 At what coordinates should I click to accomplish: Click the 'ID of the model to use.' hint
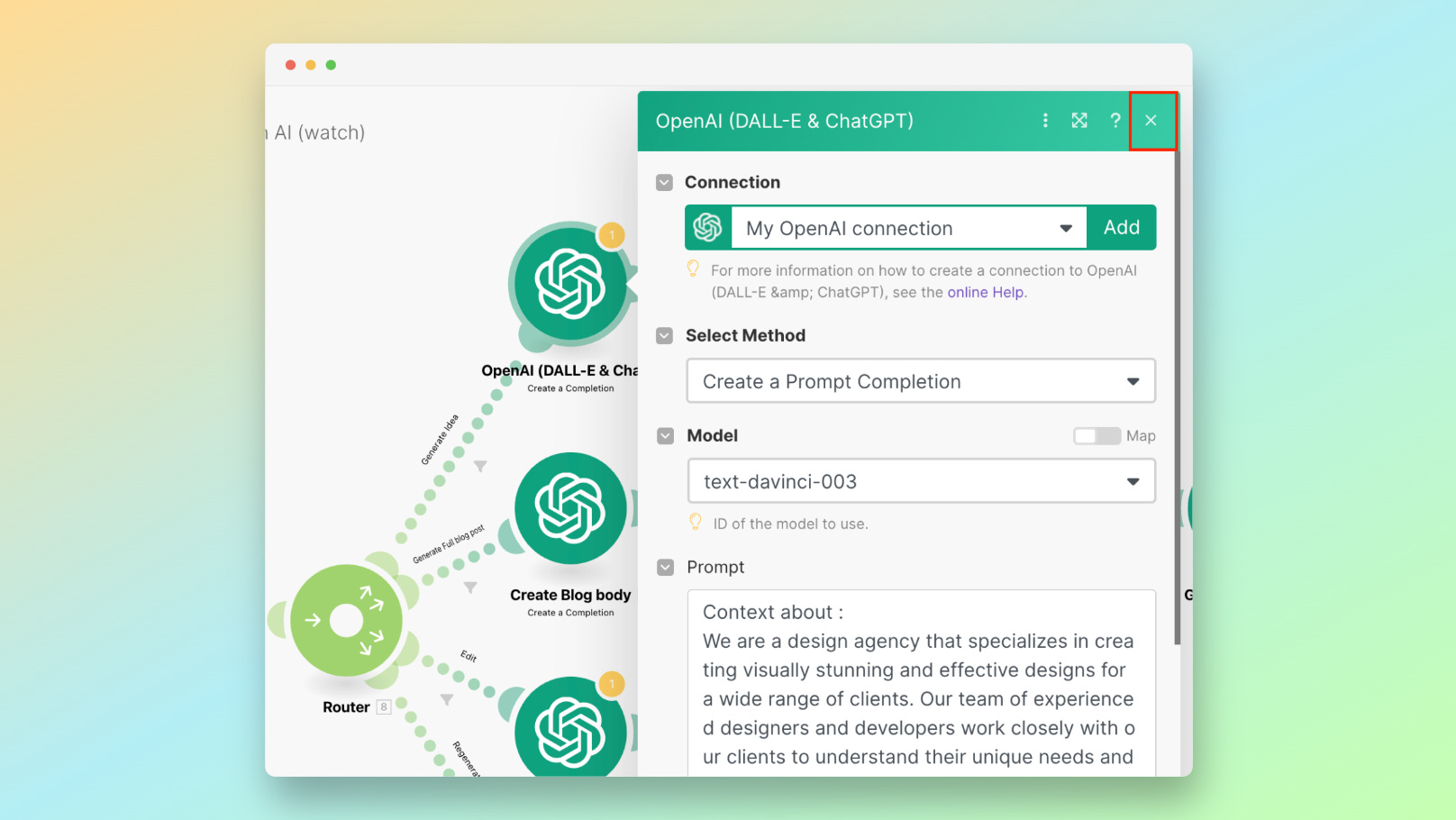(791, 524)
